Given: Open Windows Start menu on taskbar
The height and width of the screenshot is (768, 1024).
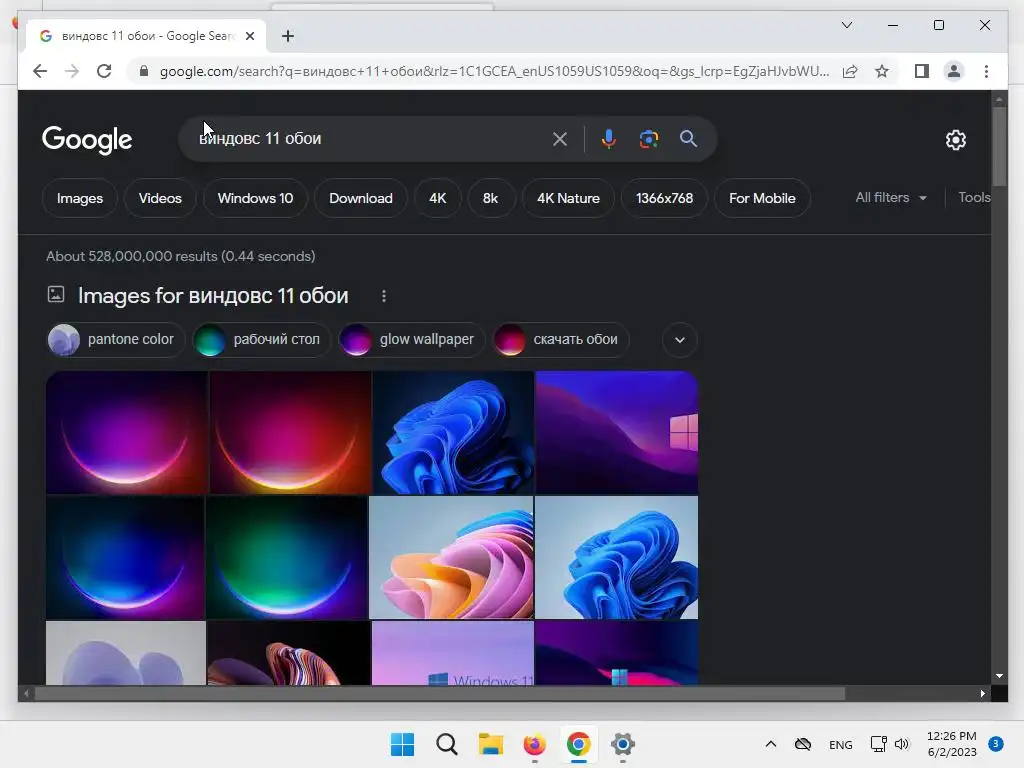Looking at the screenshot, I should (402, 744).
